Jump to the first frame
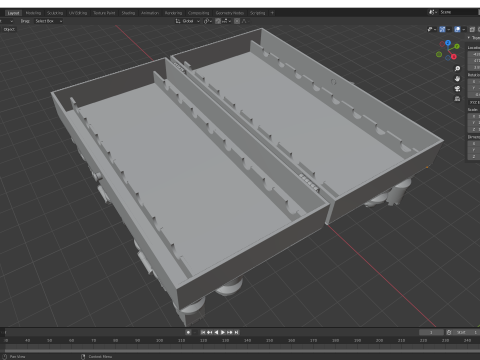This screenshot has height=360, width=480. pos(203,332)
